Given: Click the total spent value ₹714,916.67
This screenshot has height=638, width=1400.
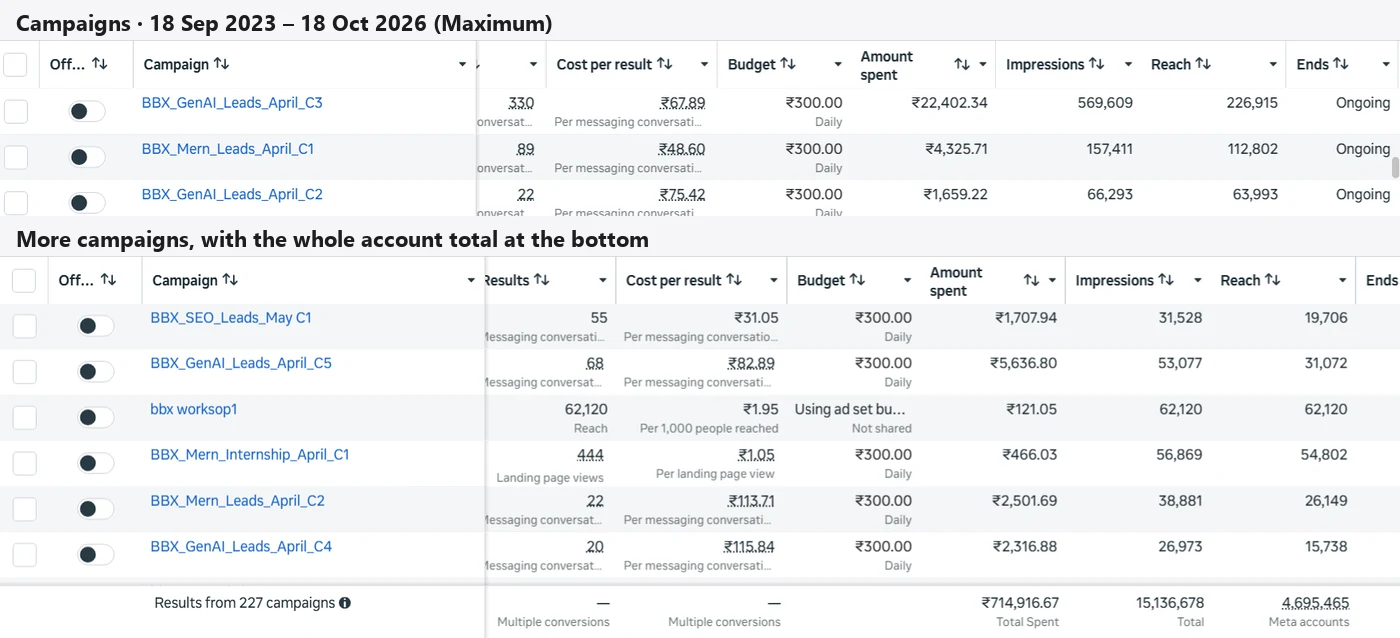Looking at the screenshot, I should point(1020,603).
